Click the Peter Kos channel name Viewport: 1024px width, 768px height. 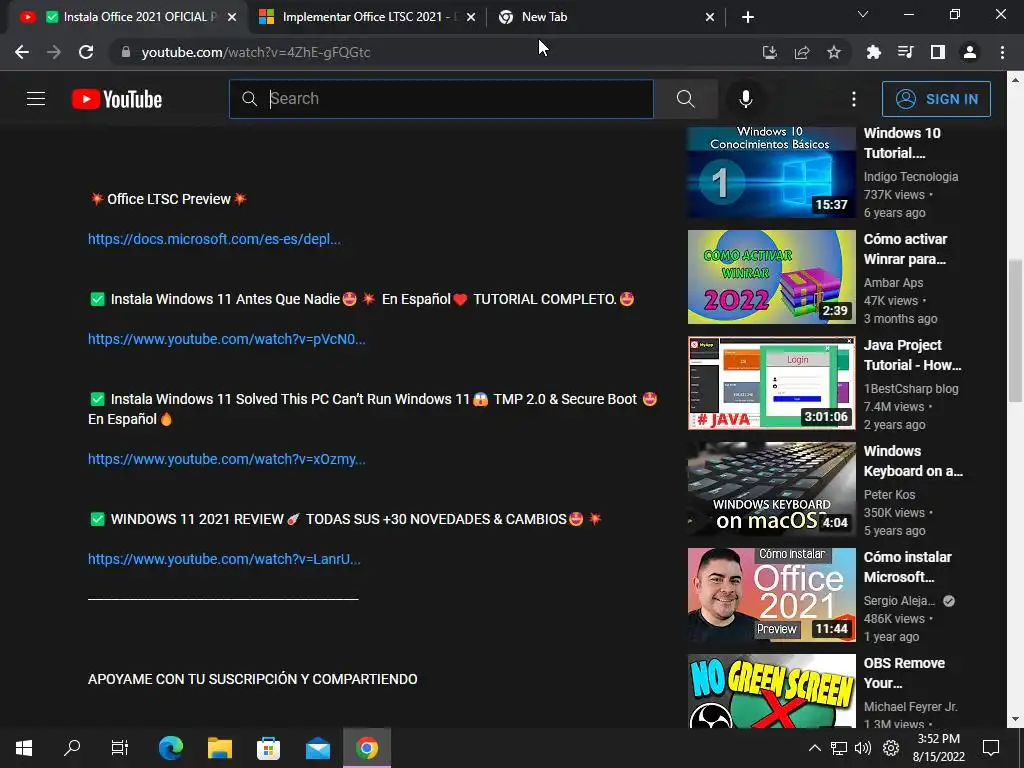[889, 494]
